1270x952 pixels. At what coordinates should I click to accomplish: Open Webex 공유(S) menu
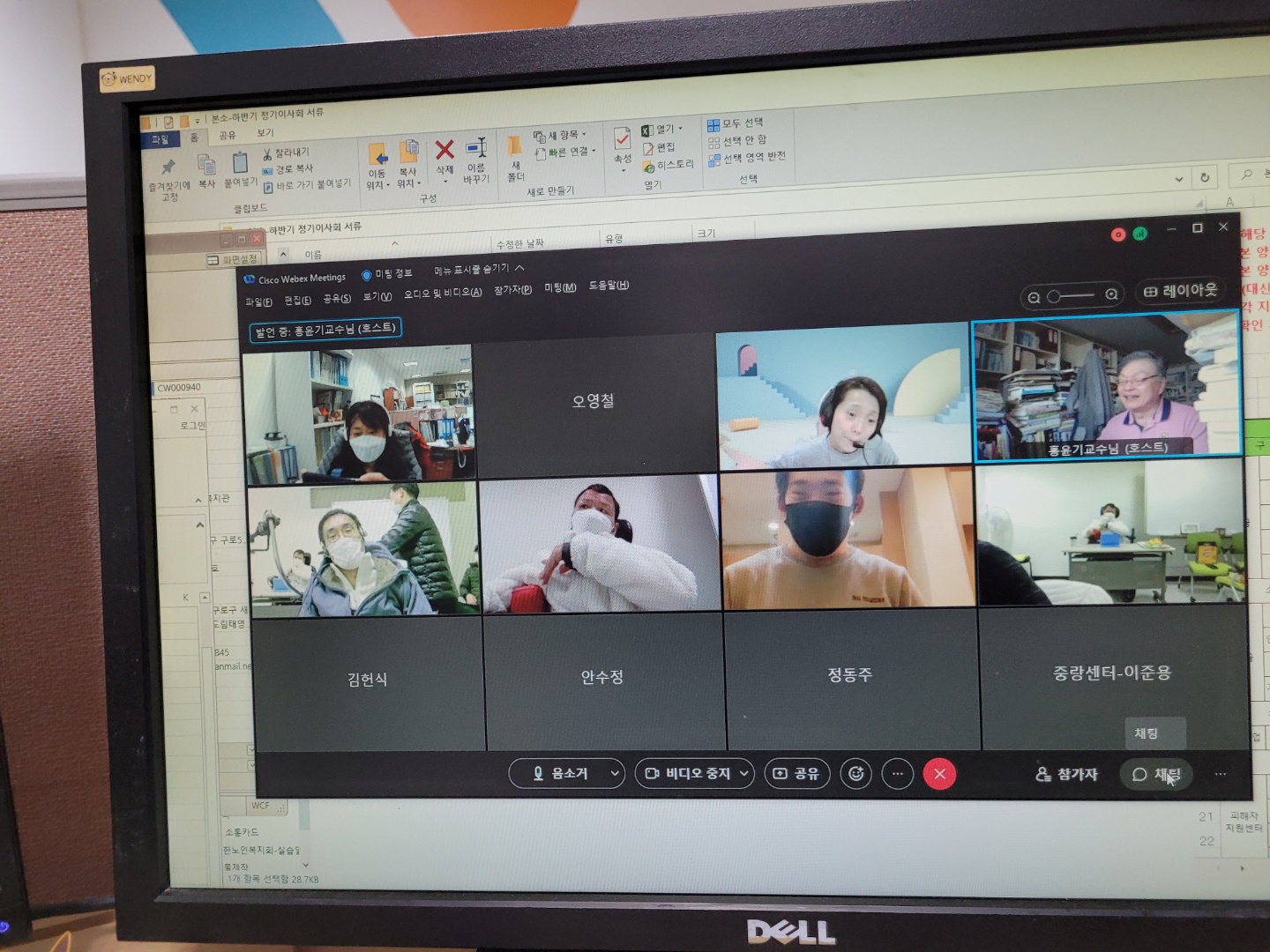click(x=337, y=299)
